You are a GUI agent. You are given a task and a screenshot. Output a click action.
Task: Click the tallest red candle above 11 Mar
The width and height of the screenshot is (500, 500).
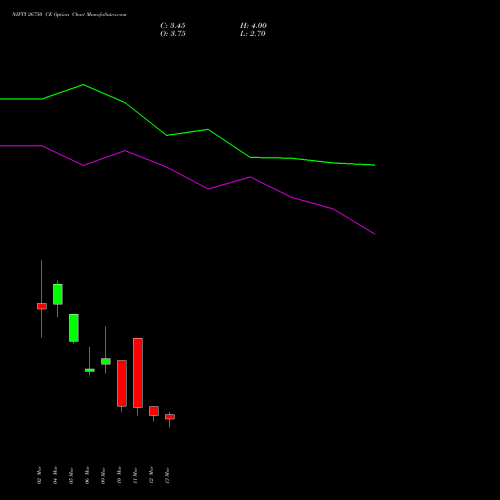pos(138,373)
